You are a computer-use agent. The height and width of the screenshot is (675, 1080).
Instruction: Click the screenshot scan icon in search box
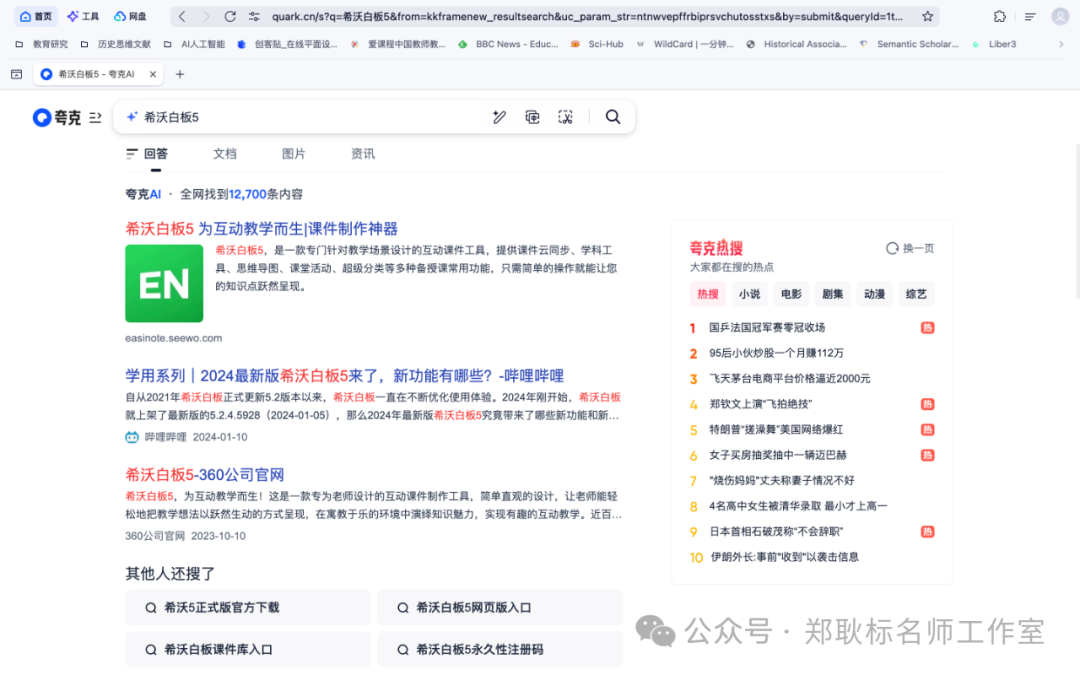coord(565,117)
